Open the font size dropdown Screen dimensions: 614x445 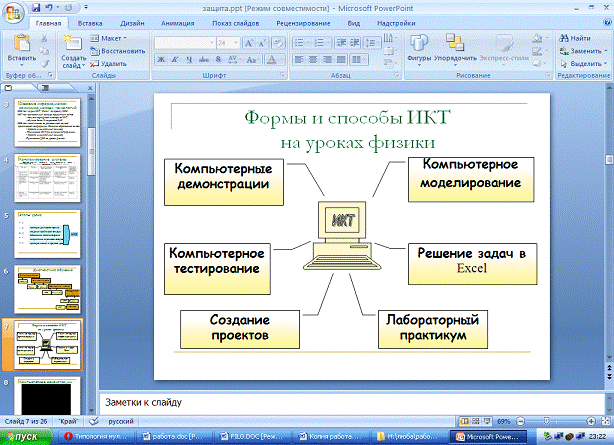coord(236,42)
